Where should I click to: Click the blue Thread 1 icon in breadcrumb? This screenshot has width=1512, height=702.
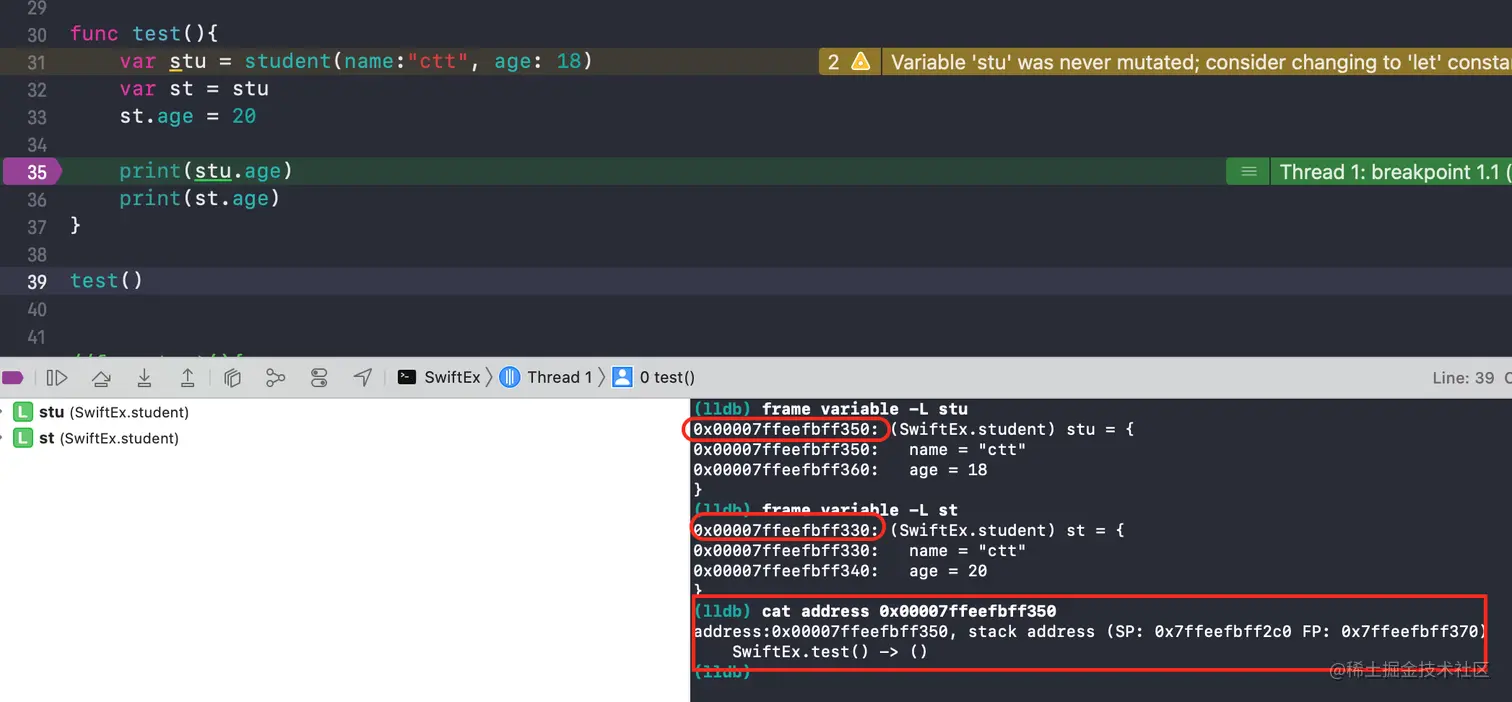pos(510,377)
